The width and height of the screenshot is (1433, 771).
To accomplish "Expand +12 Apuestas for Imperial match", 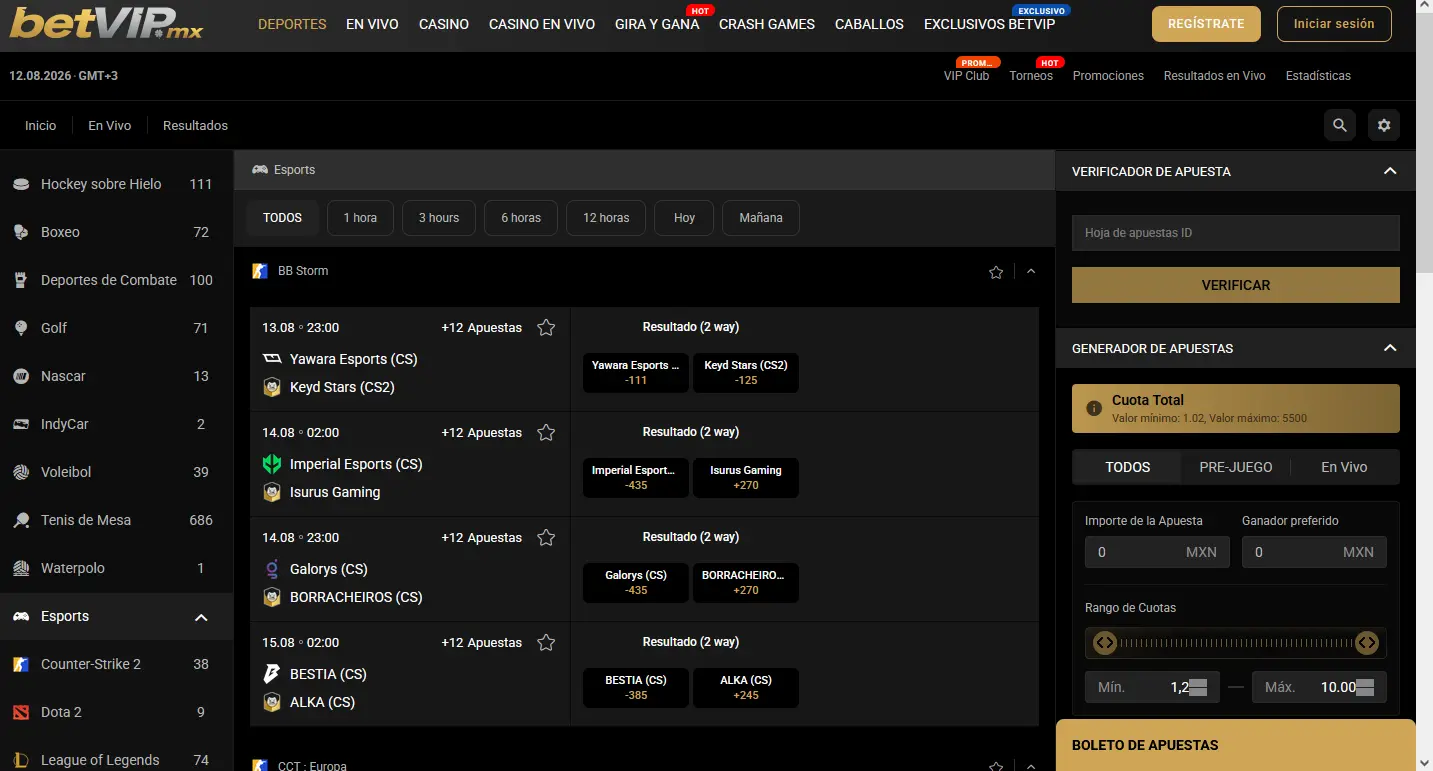I will coord(482,432).
